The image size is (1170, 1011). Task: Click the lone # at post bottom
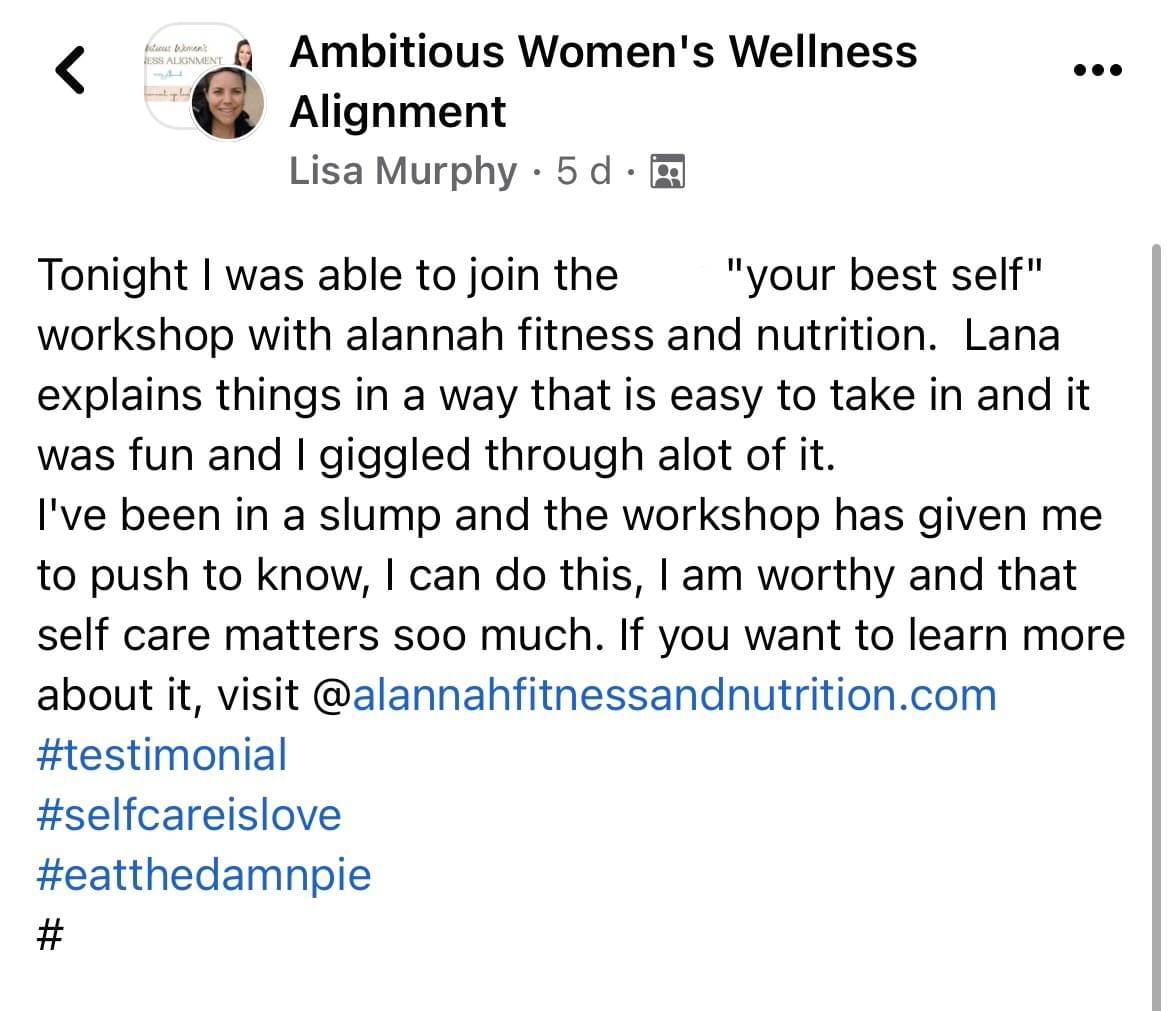pyautogui.click(x=50, y=934)
